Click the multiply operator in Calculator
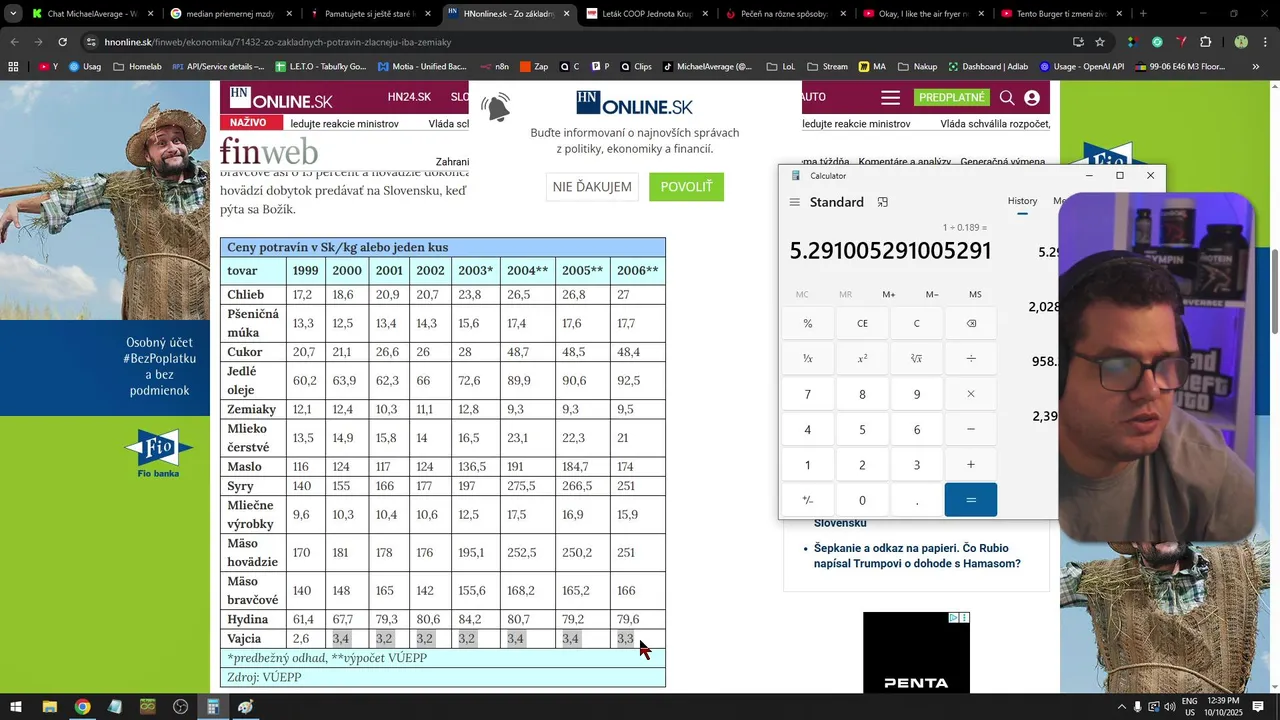The height and width of the screenshot is (720, 1280). (x=971, y=394)
